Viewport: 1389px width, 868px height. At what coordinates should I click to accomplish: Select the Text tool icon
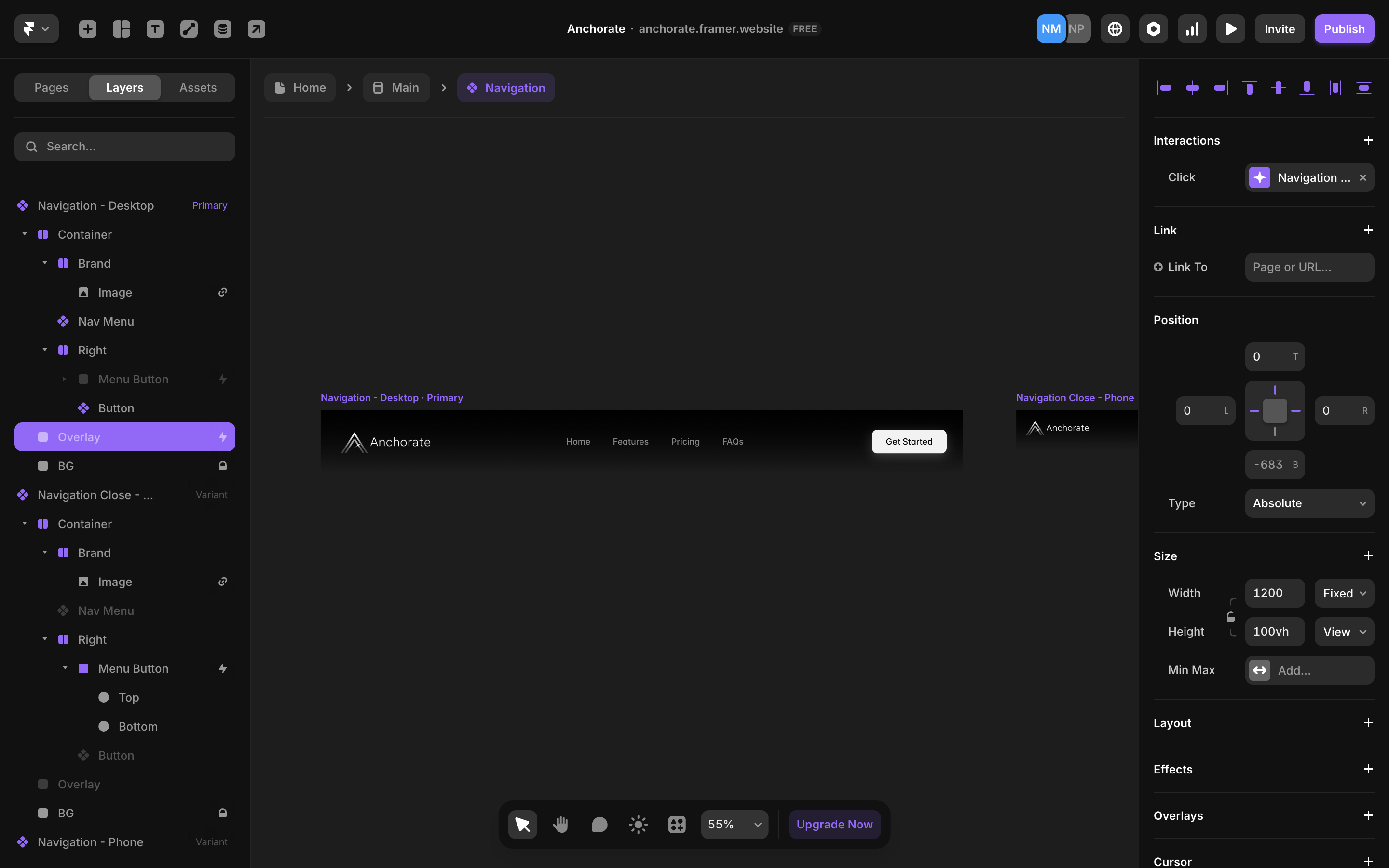click(155, 29)
